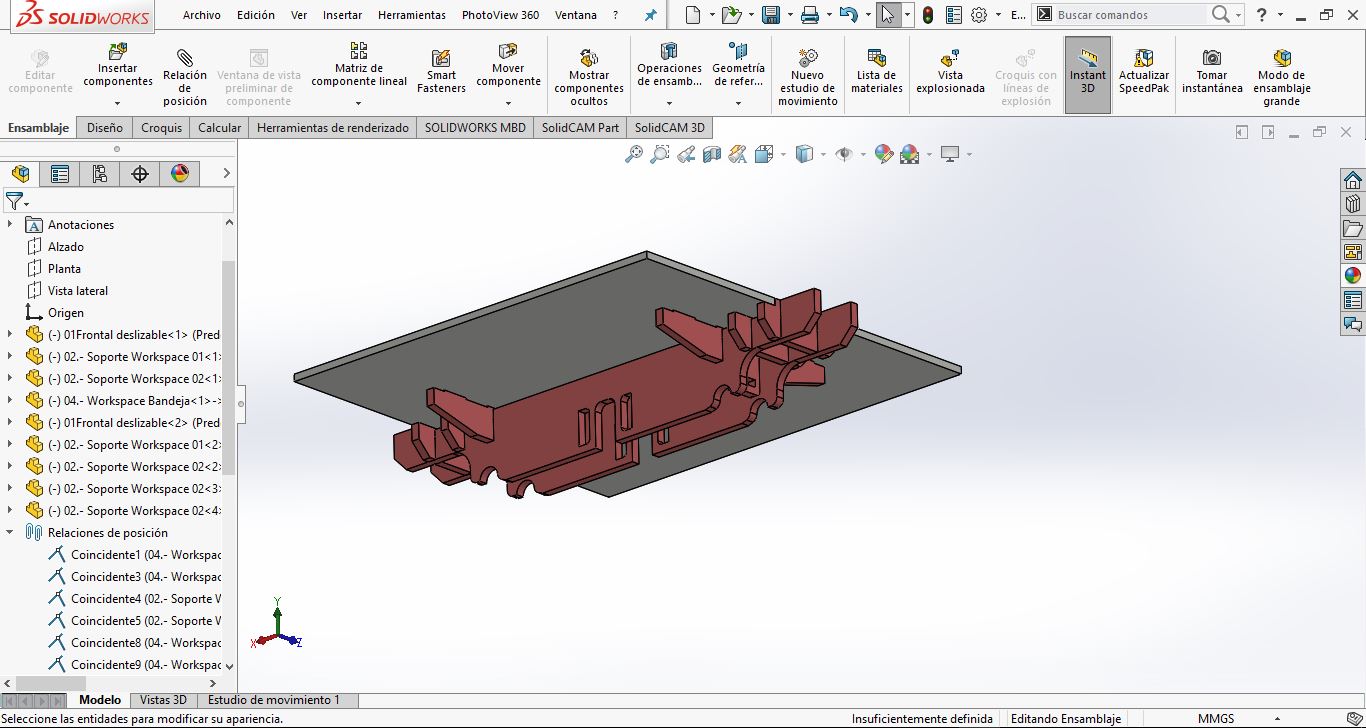Open the Appearances color ball in task pane
Viewport: 1366px width, 728px height.
(1353, 276)
